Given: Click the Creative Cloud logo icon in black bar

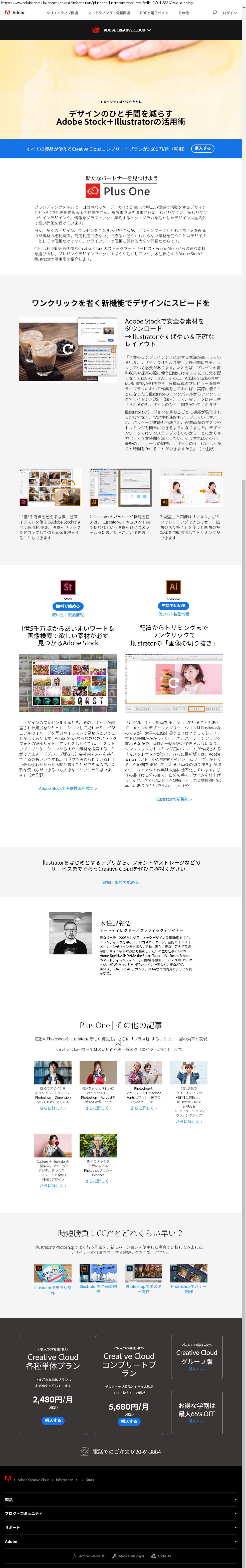Looking at the screenshot, I should (96, 30).
